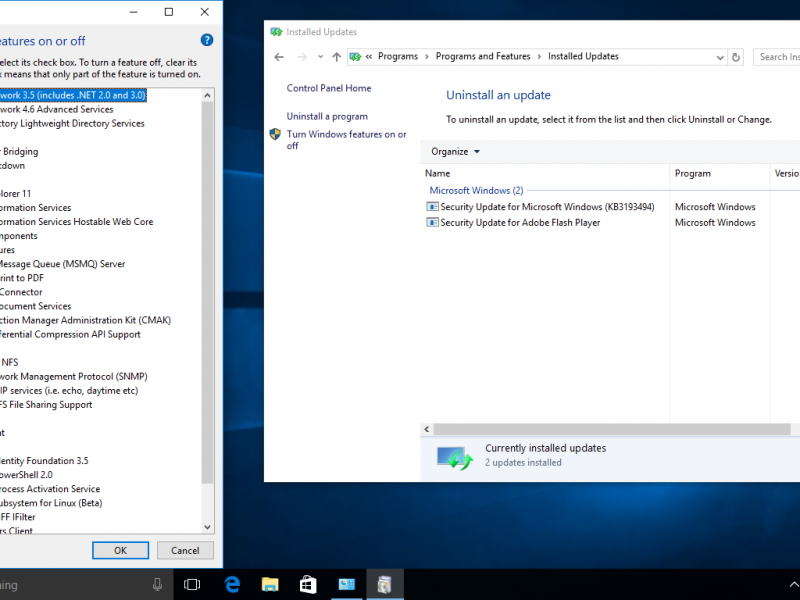Select Security Update for Microsoft Windows (KB3193494)
Image resolution: width=800 pixels, height=600 pixels.
547,207
